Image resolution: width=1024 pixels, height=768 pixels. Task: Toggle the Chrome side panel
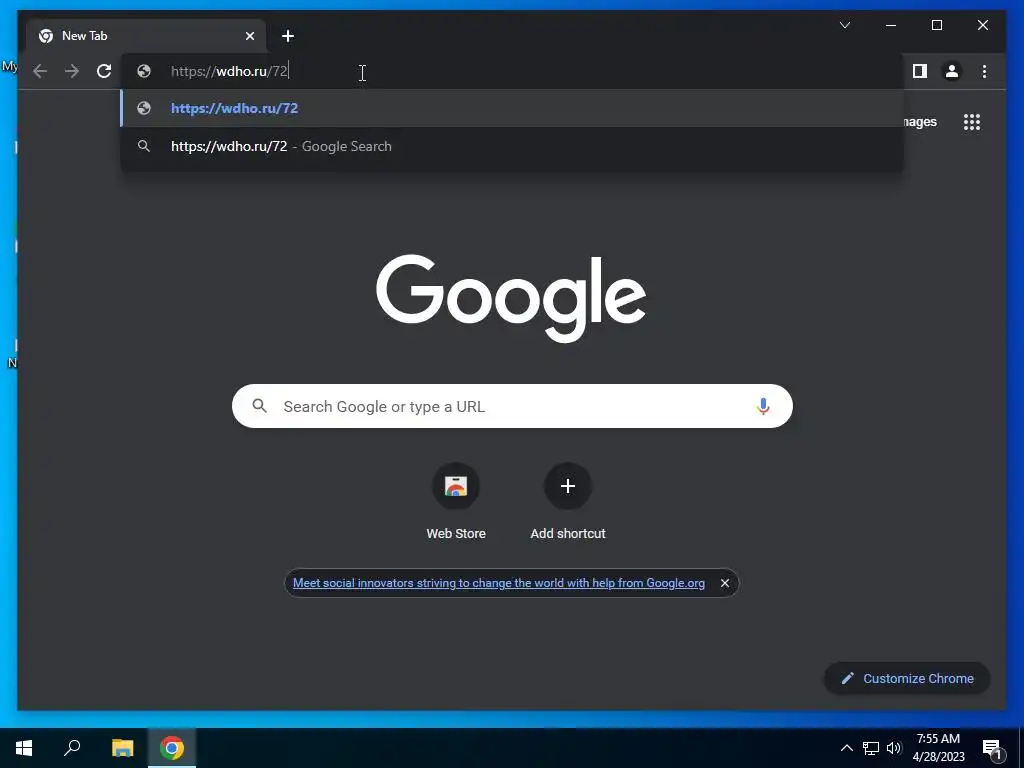coord(920,71)
